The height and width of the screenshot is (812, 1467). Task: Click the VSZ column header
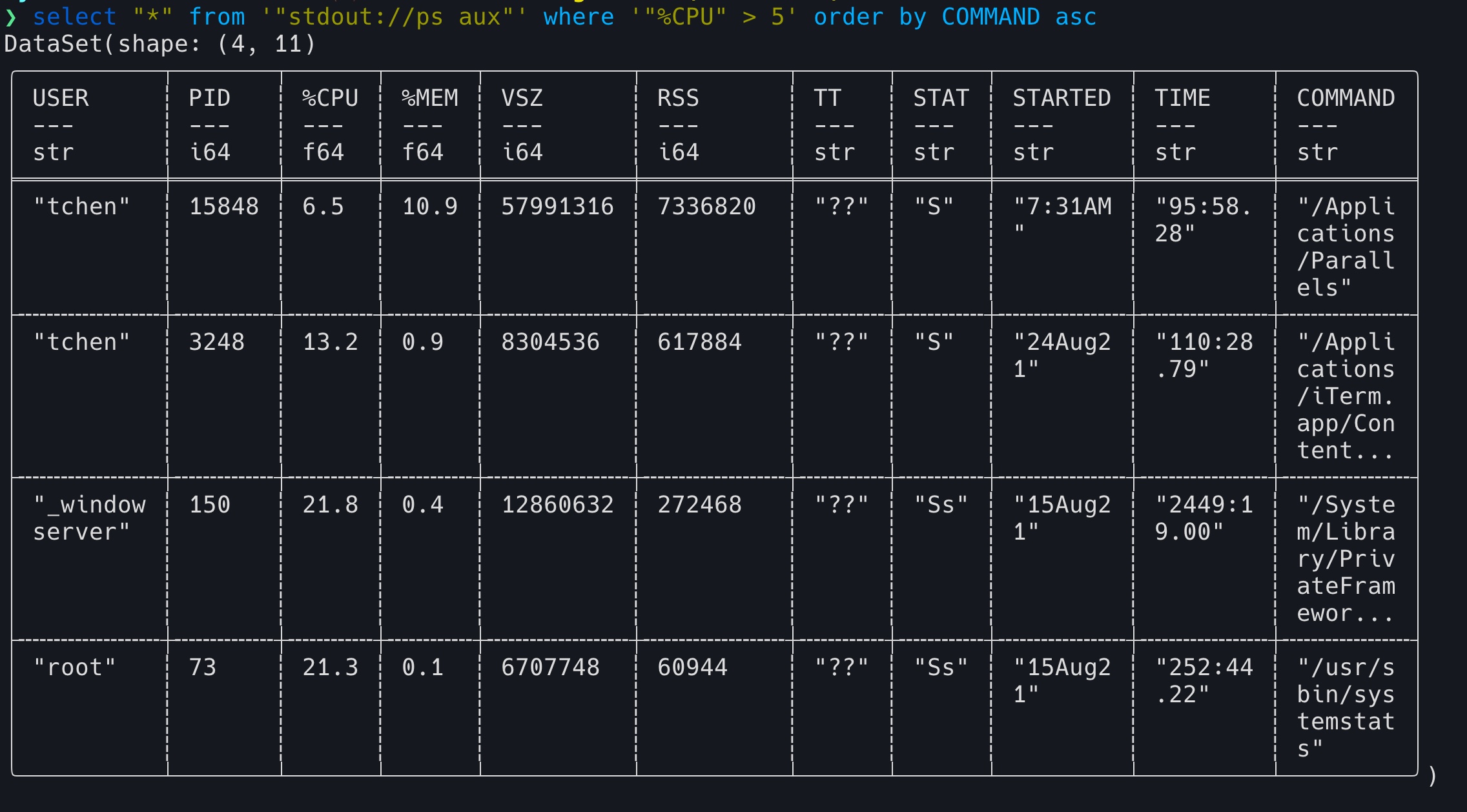[522, 98]
